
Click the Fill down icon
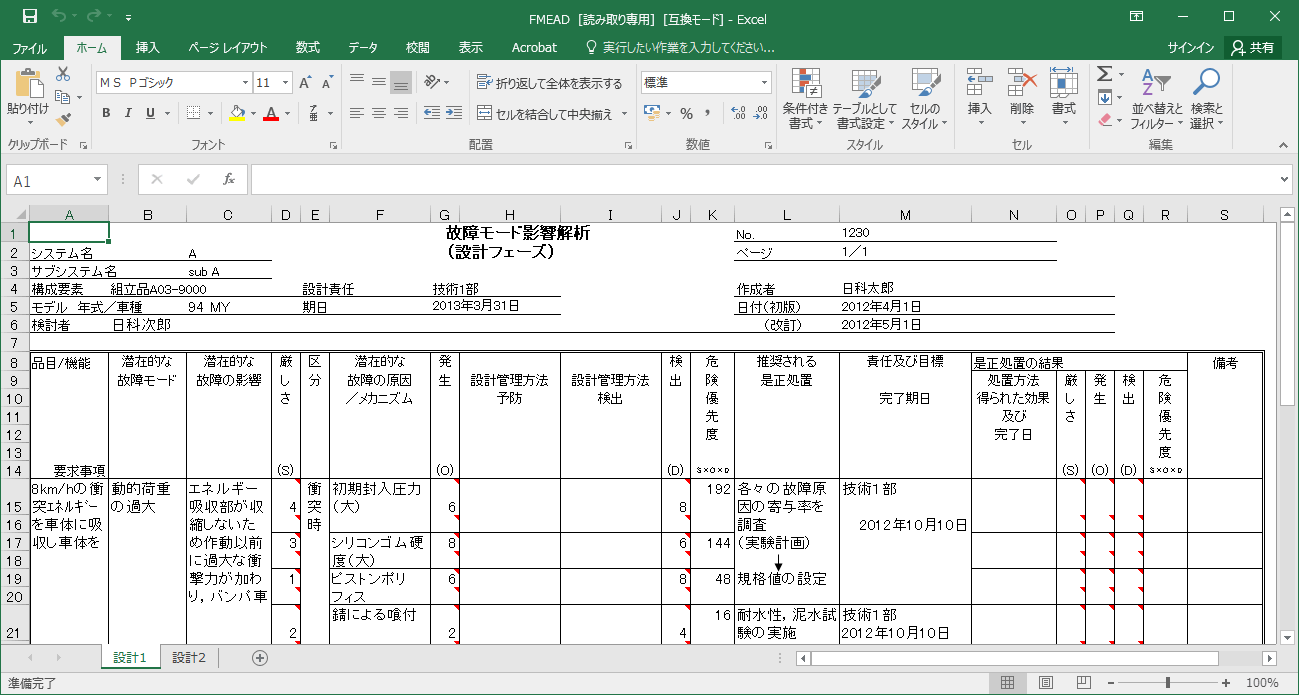tap(1104, 97)
